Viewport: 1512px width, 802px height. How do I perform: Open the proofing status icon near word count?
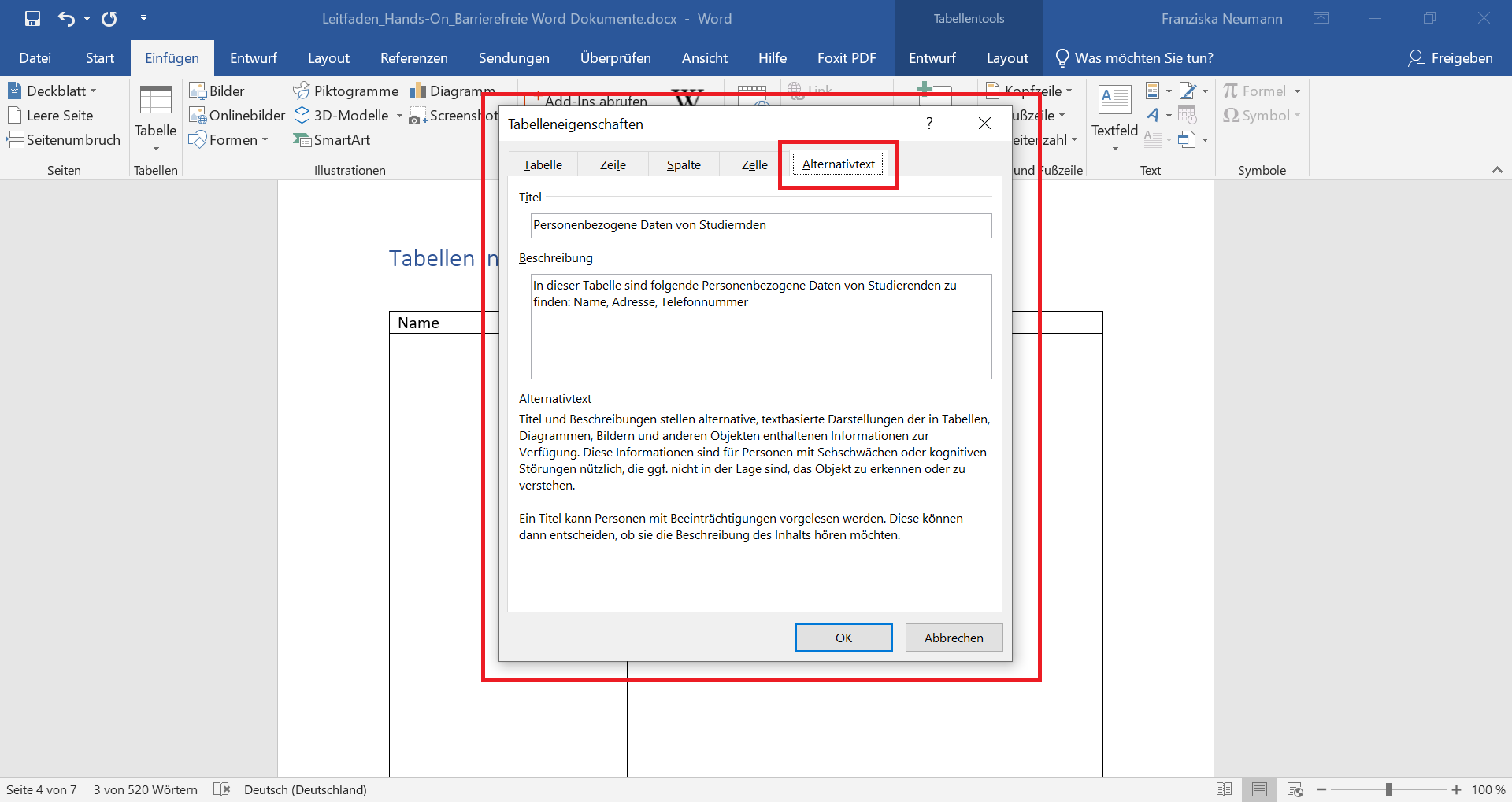pyautogui.click(x=222, y=789)
